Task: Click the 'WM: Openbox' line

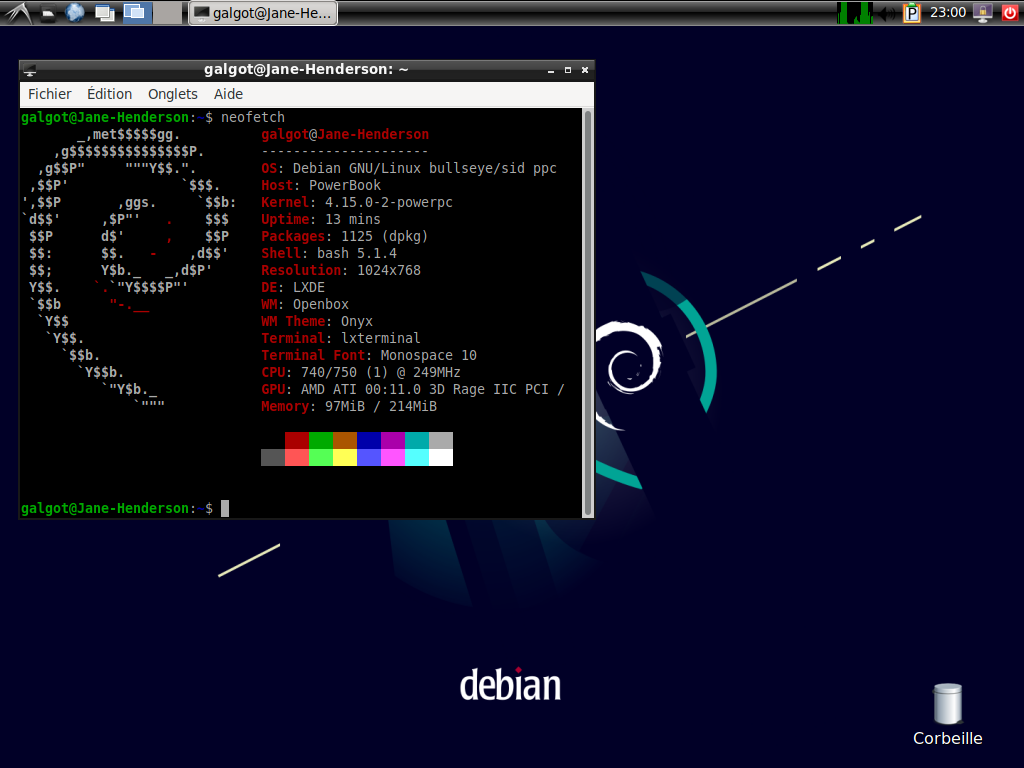Action: coord(305,304)
